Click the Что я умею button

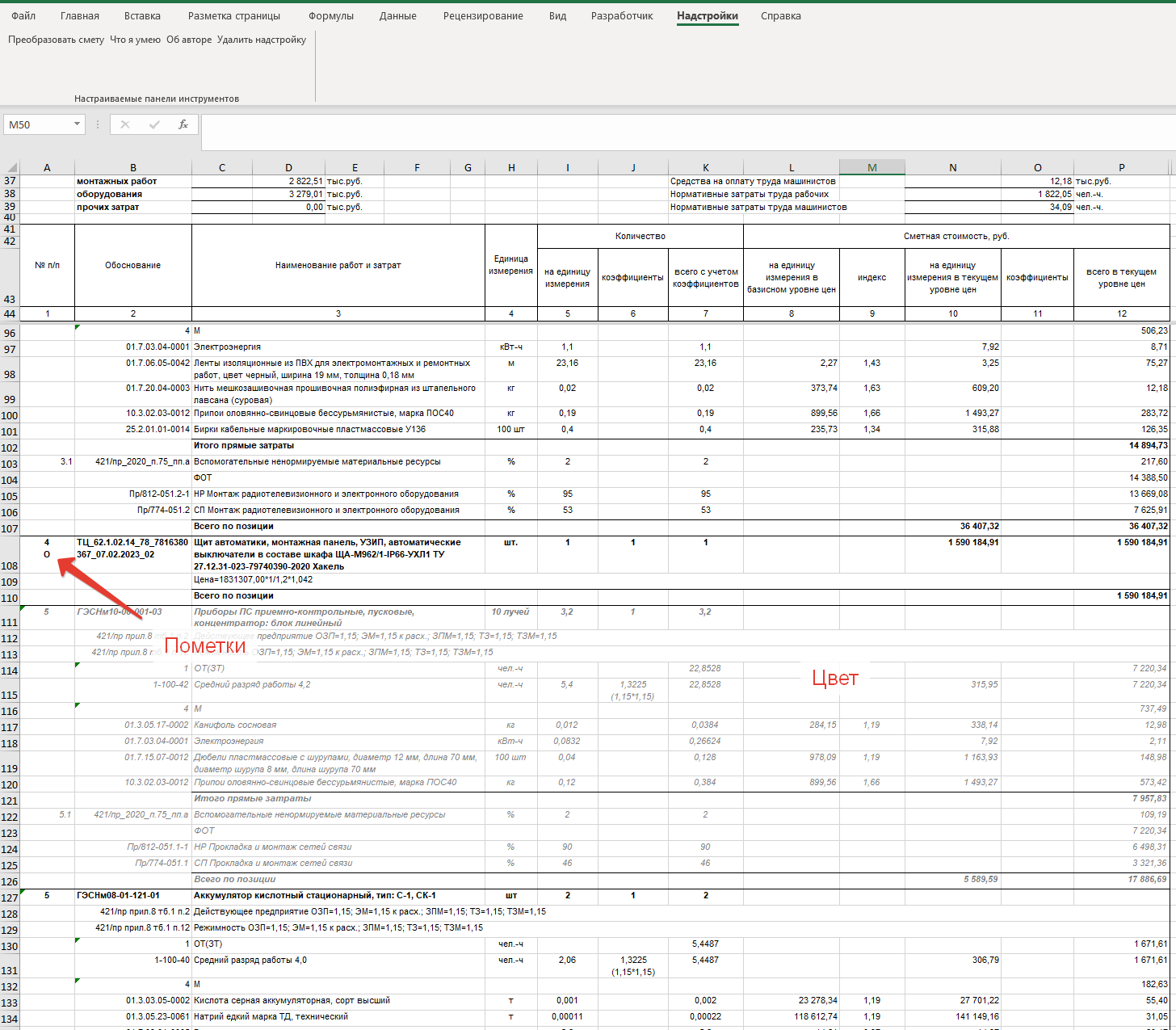pos(135,40)
